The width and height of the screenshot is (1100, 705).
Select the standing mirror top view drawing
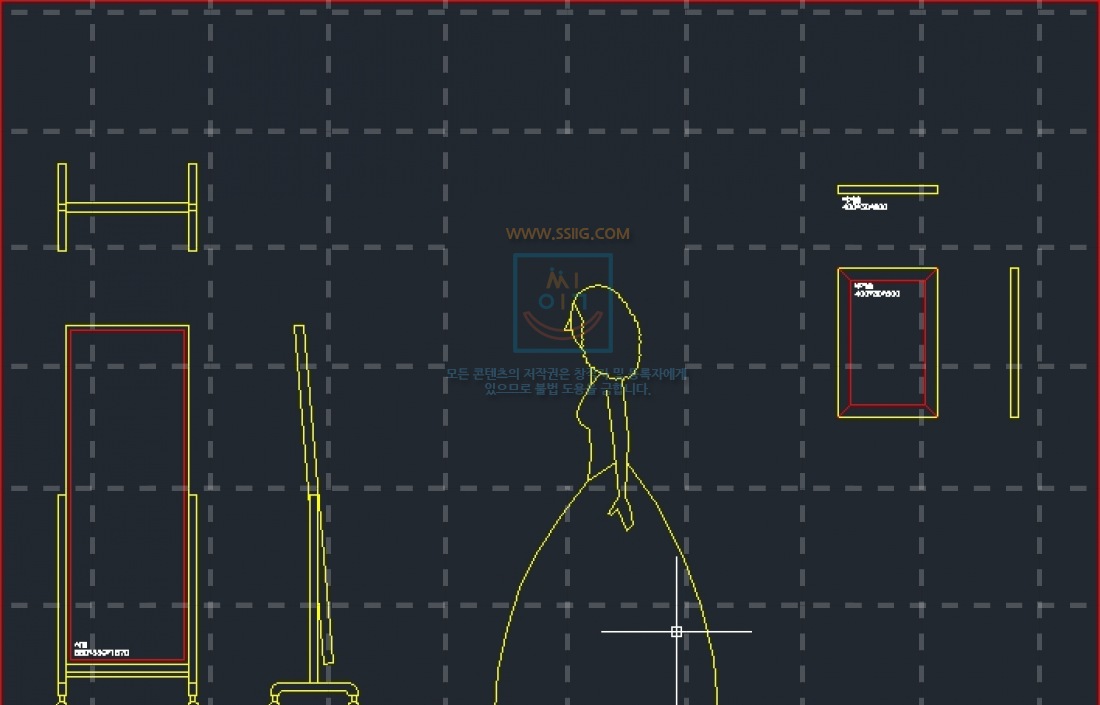127,207
